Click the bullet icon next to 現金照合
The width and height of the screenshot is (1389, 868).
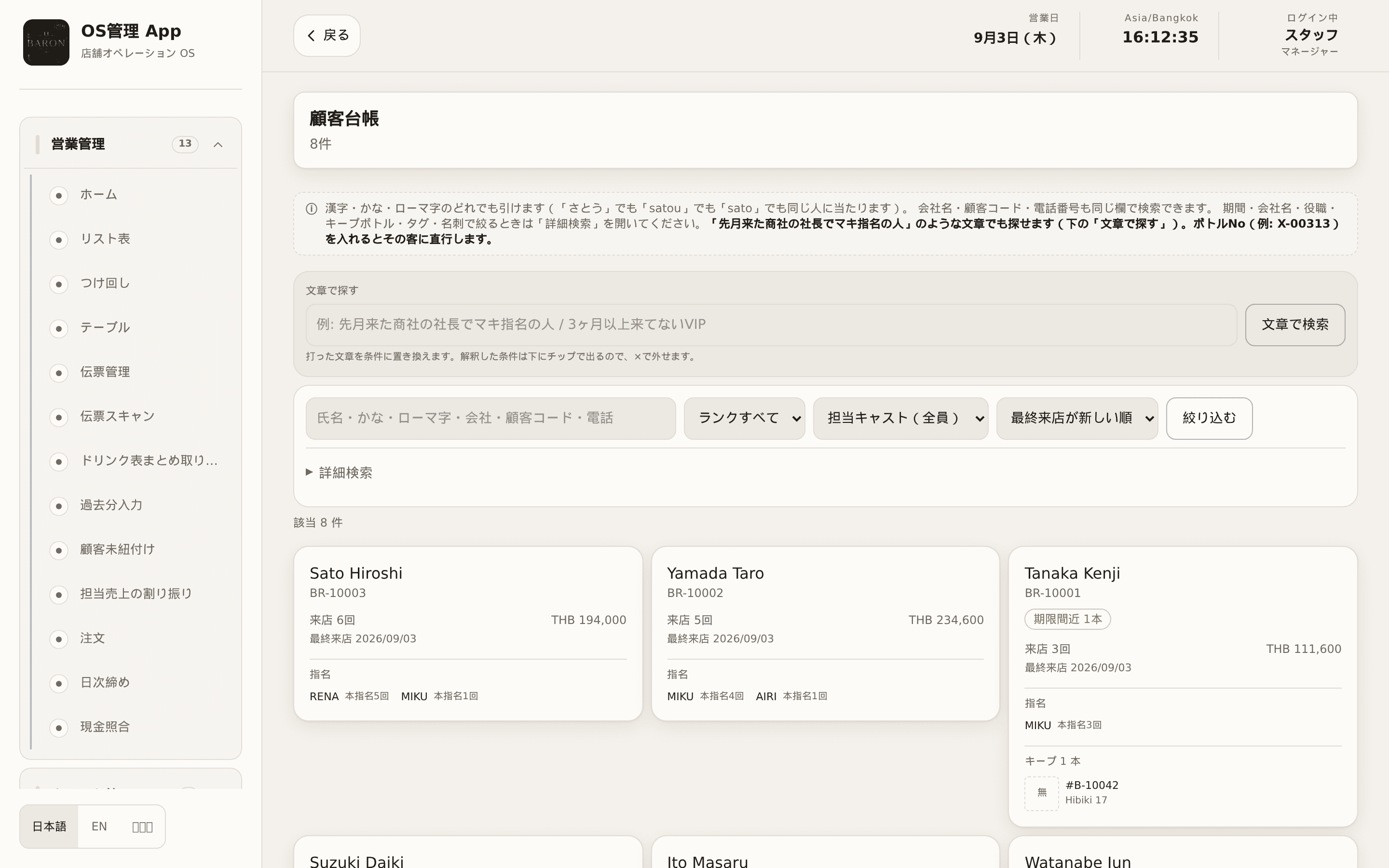click(x=58, y=727)
